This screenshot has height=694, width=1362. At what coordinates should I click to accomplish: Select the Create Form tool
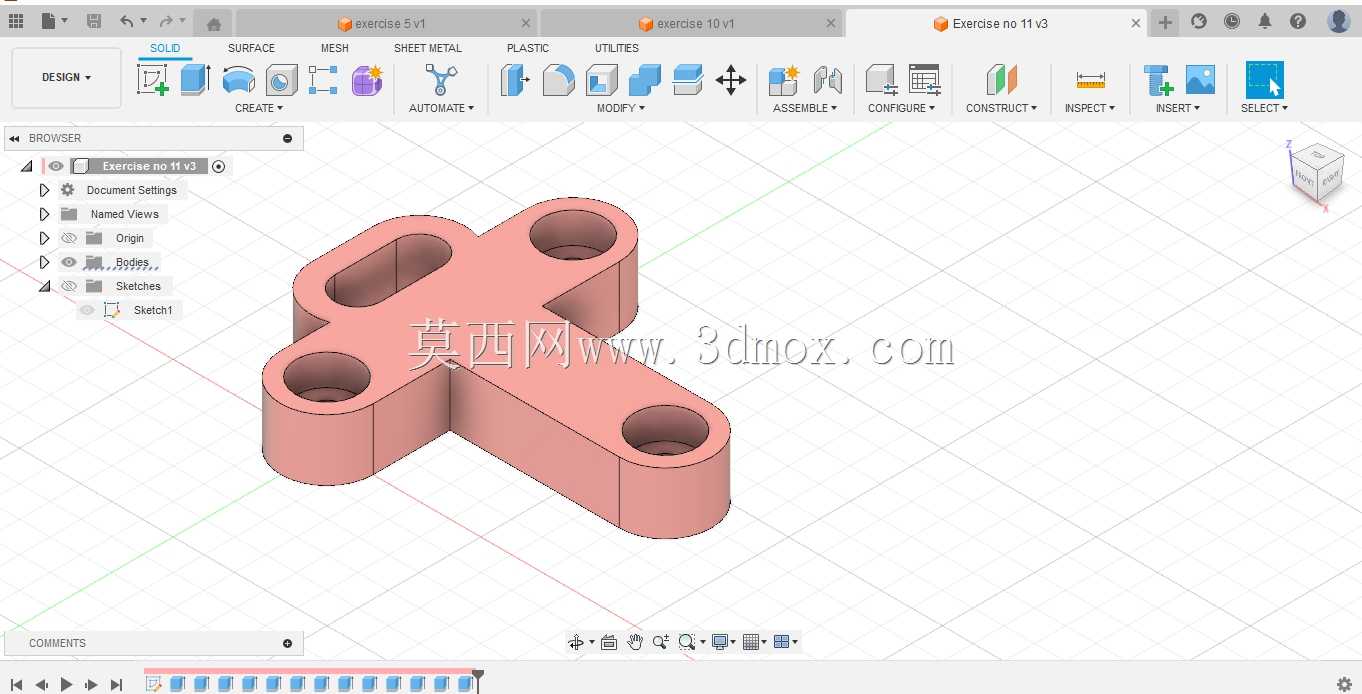367,80
